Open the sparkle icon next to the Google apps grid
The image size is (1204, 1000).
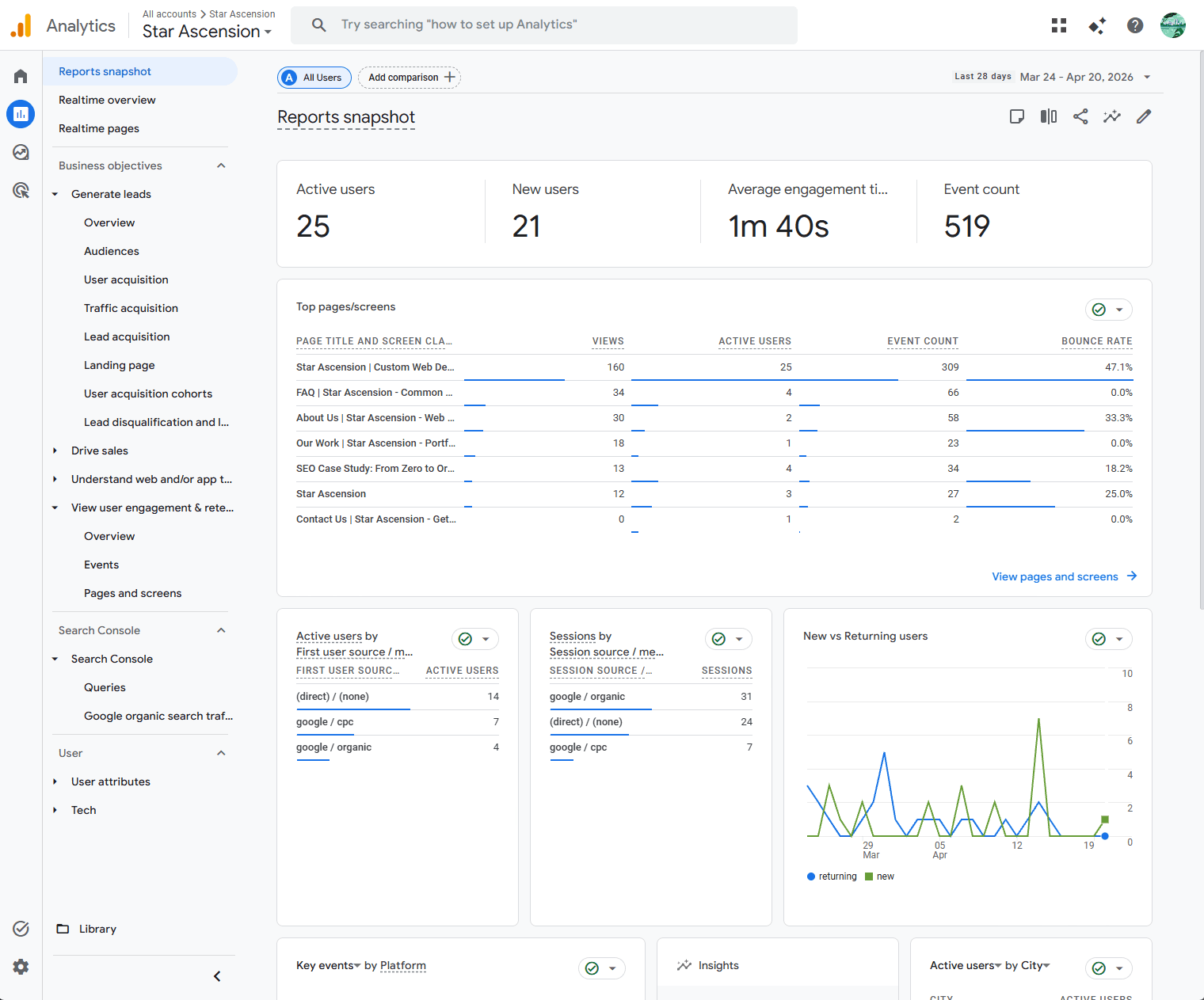pyautogui.click(x=1097, y=25)
